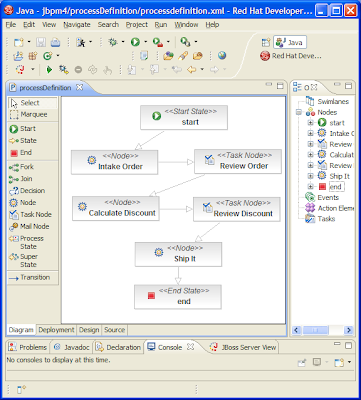The width and height of the screenshot is (361, 400).
Task: Open the Run configurations dropdown arrow
Action: (x=145, y=42)
